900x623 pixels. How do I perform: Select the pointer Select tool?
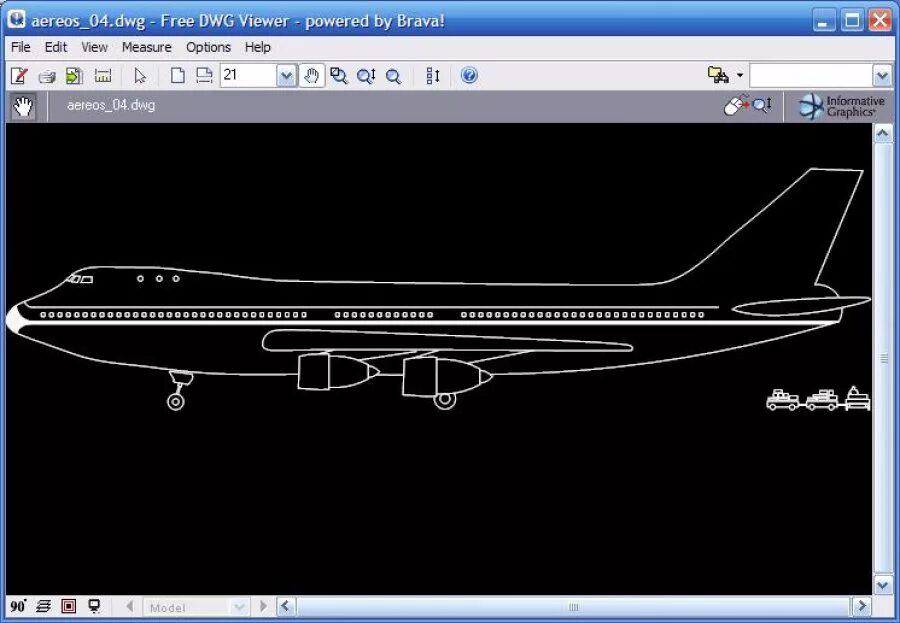140,75
